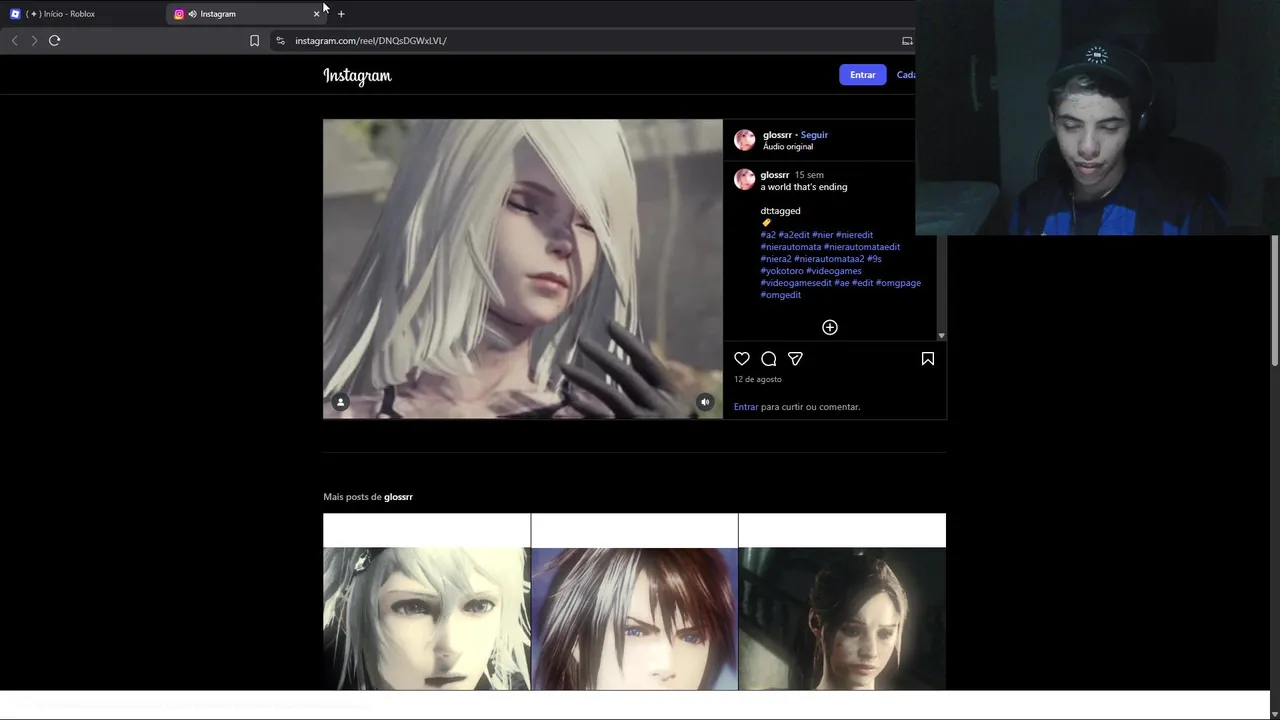Follow glossrr via the Seguir link
The width and height of the screenshot is (1280, 720).
tap(814, 135)
